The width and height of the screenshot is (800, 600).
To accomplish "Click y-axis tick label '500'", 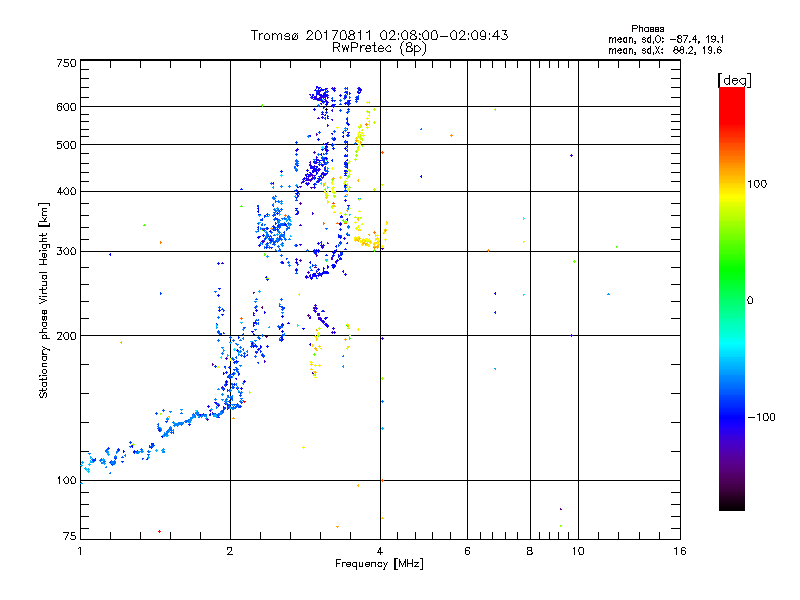I will [66, 145].
